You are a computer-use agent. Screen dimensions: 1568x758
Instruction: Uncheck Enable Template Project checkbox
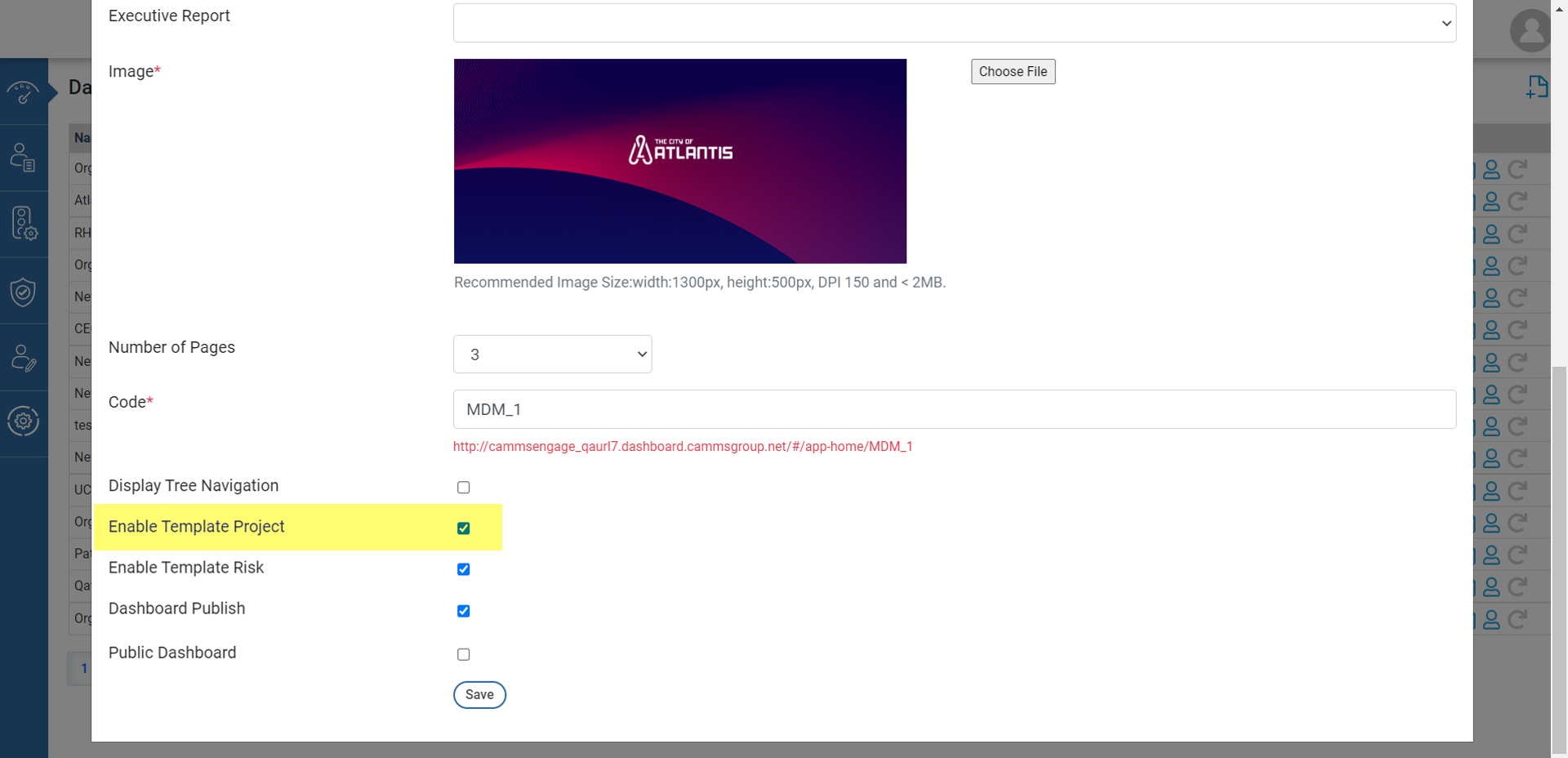point(463,528)
